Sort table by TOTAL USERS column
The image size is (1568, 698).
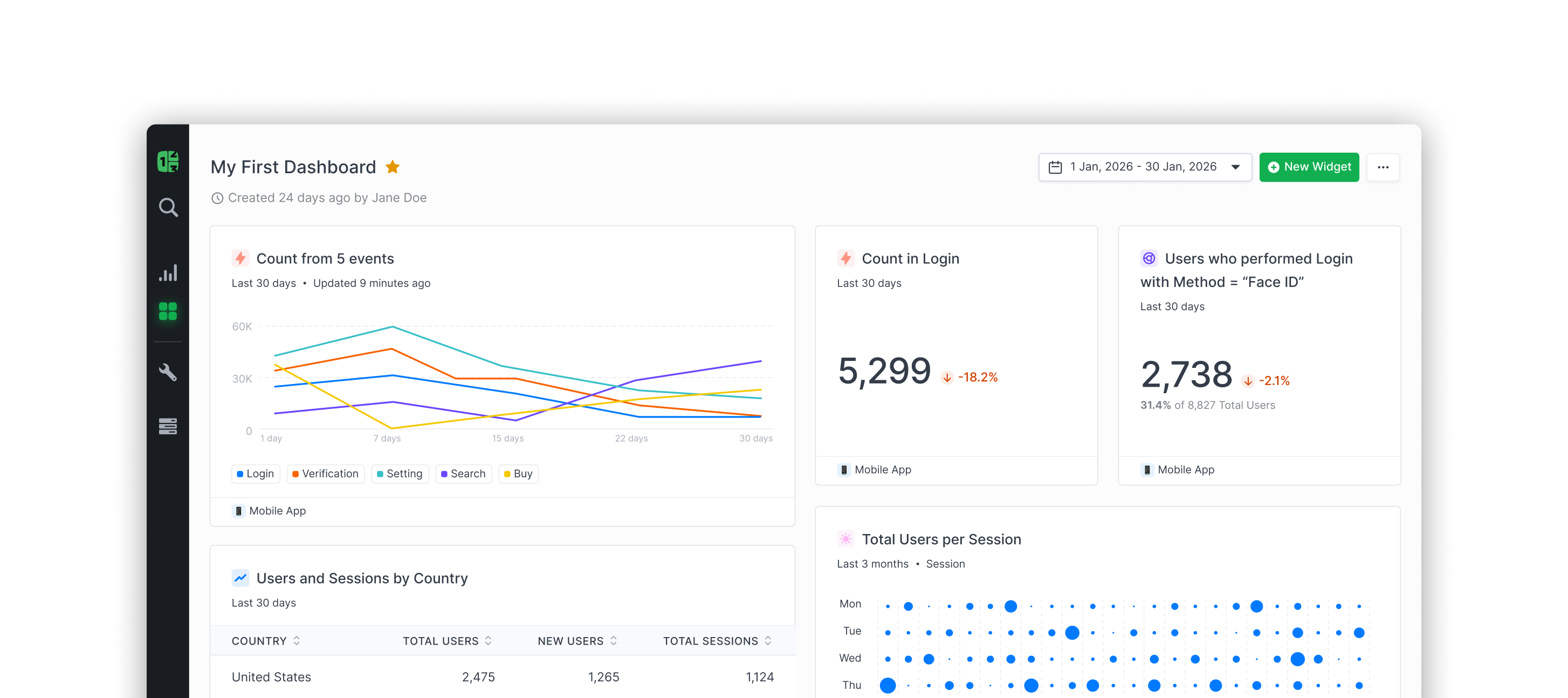[448, 641]
